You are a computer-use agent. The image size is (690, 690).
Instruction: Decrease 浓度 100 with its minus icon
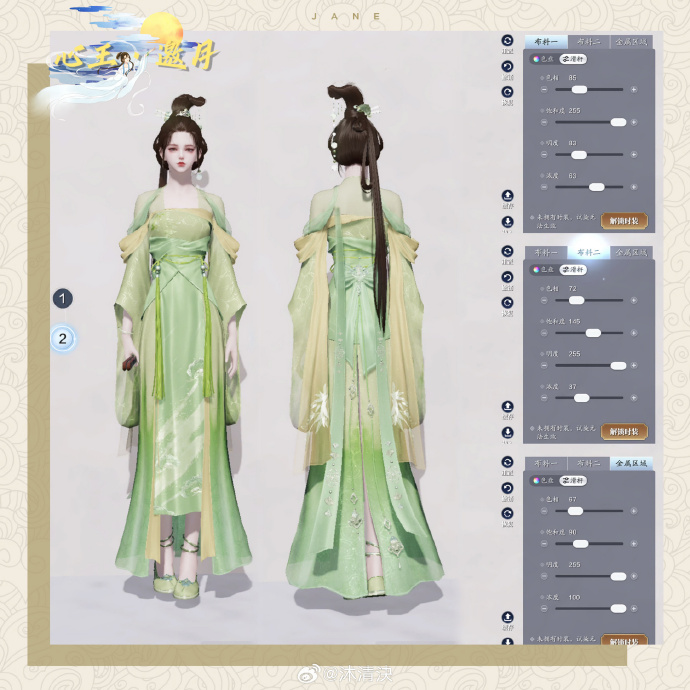coord(544,609)
